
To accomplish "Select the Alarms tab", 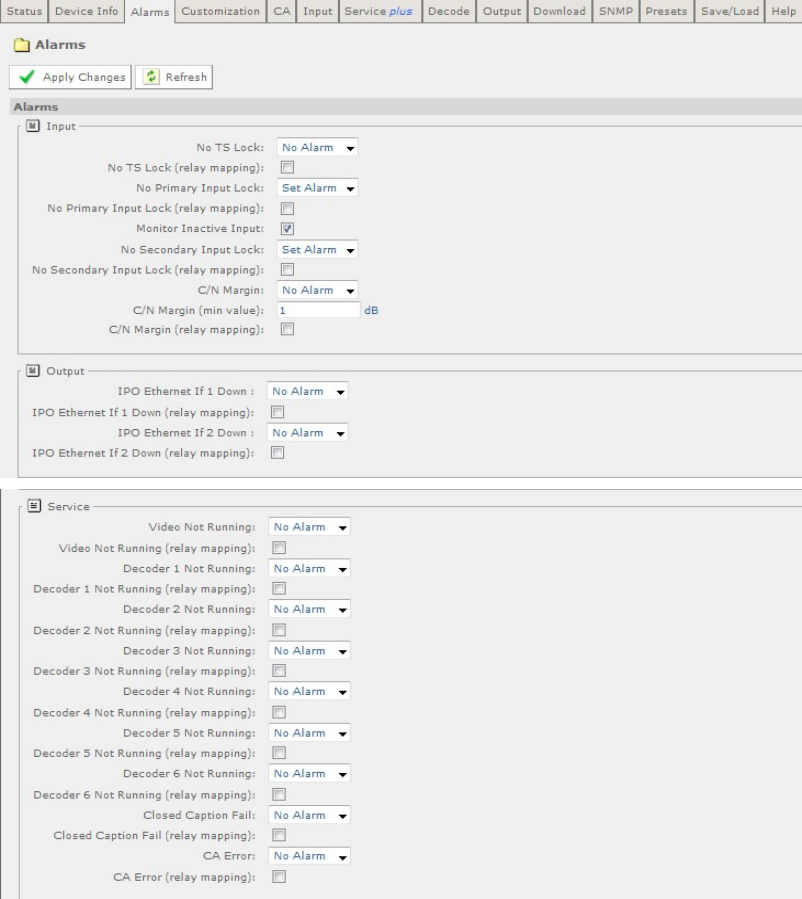I will click(x=150, y=11).
